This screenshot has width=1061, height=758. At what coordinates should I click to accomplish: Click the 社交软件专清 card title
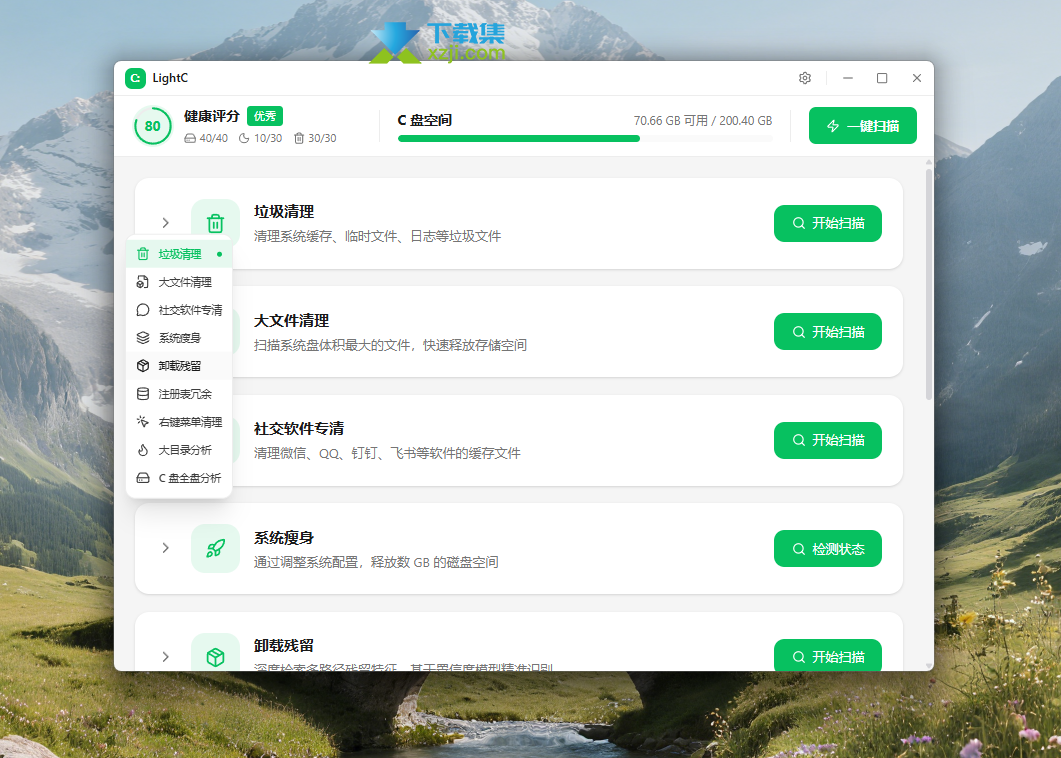(299, 428)
